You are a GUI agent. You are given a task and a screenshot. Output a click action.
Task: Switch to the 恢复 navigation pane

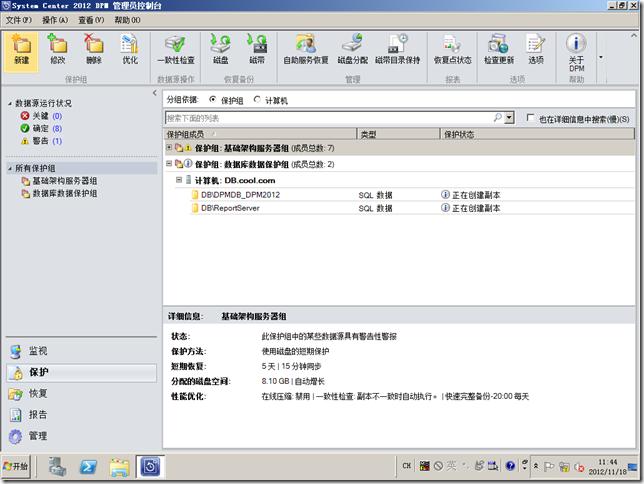(x=40, y=393)
